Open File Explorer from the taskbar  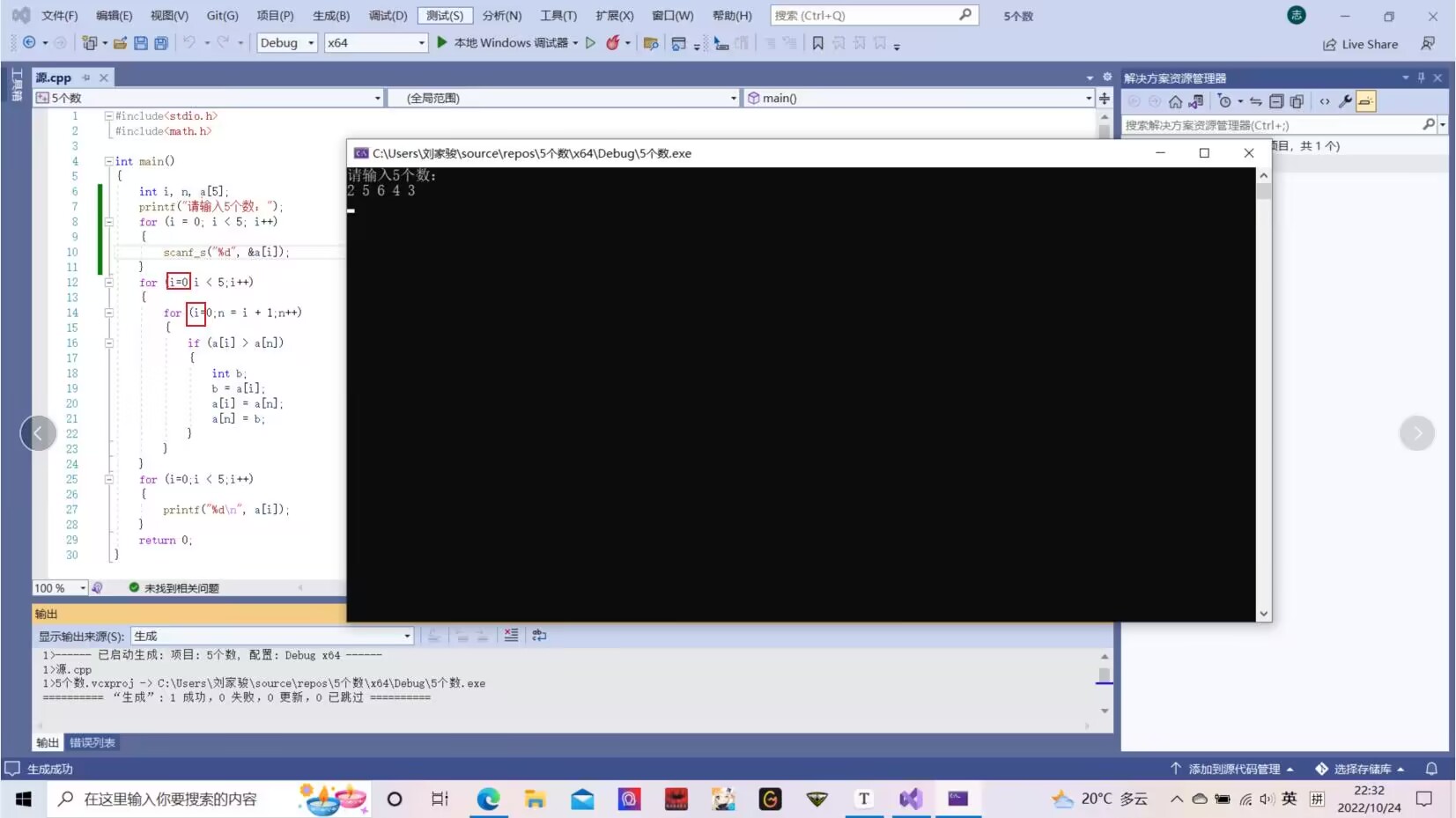(535, 799)
